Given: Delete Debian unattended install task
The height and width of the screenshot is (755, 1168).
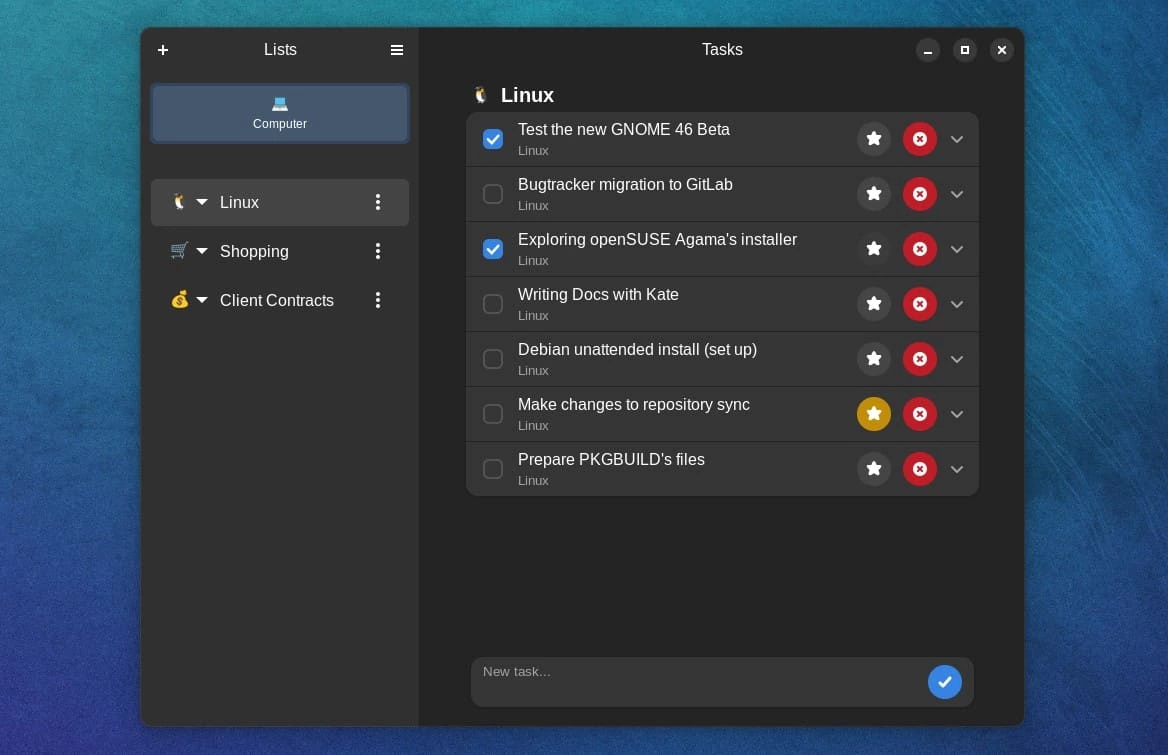Looking at the screenshot, I should tap(920, 359).
